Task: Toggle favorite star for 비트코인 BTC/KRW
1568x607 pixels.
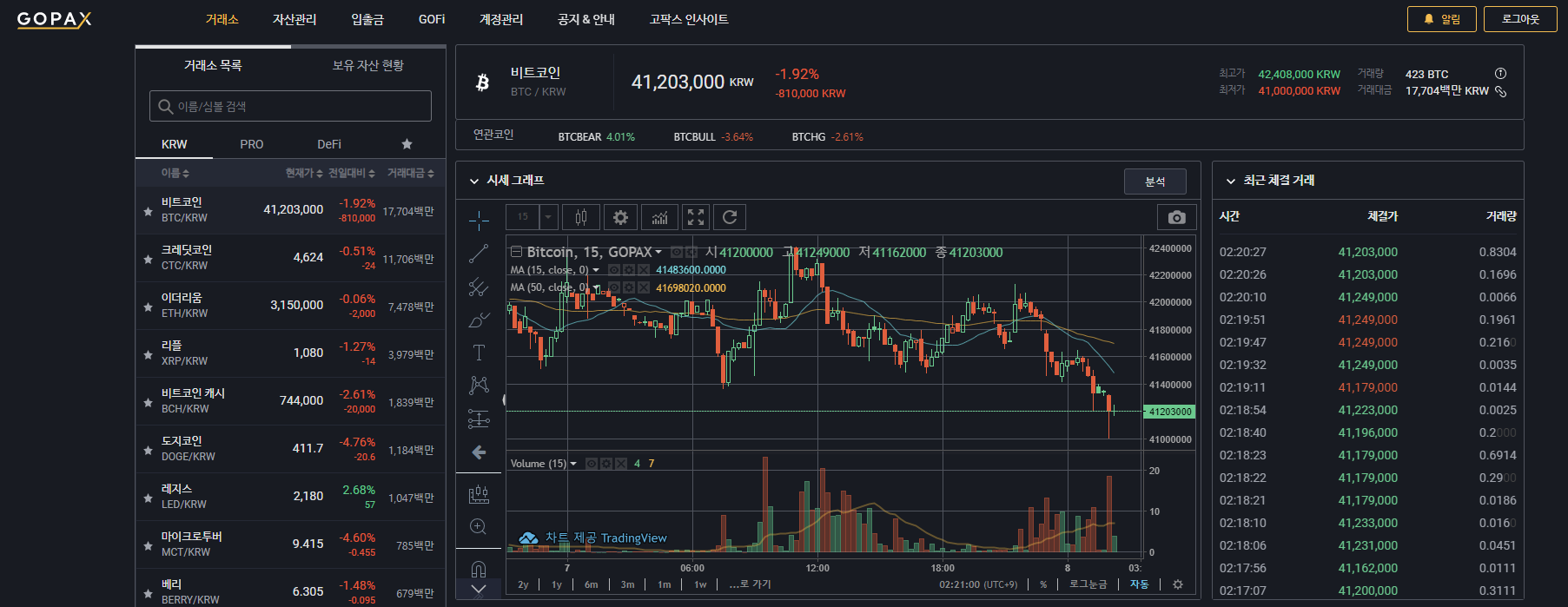Action: 148,211
